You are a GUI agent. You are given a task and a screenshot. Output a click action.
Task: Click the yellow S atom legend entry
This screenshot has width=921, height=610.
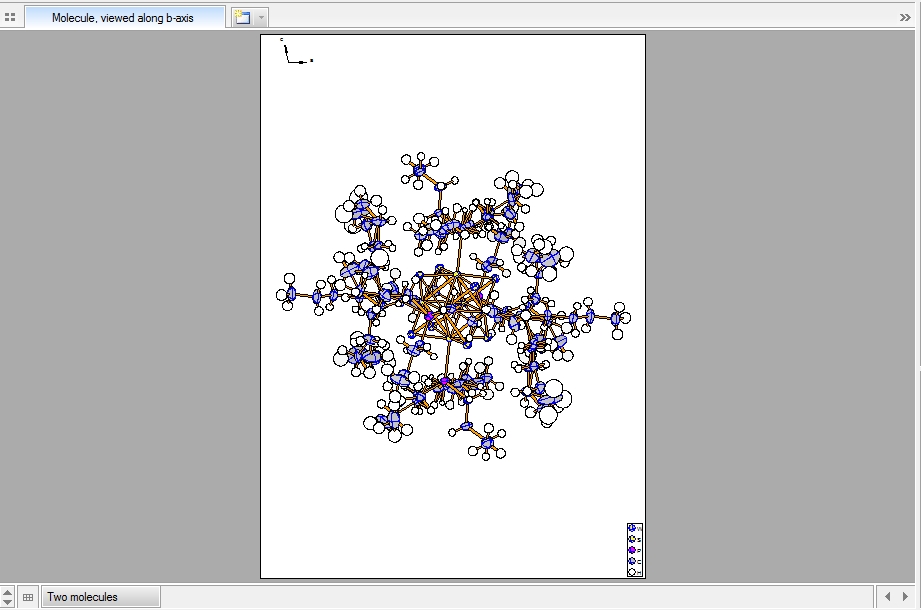coord(632,539)
